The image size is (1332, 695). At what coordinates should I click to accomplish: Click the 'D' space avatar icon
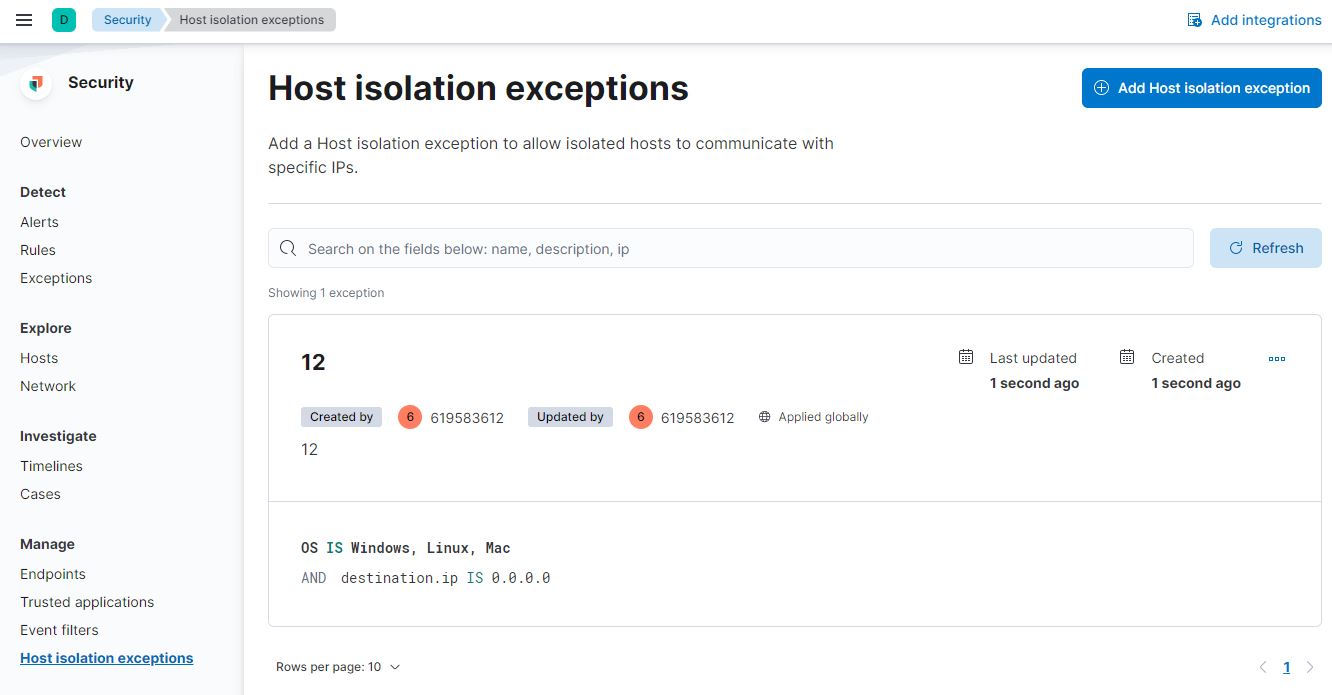[64, 19]
